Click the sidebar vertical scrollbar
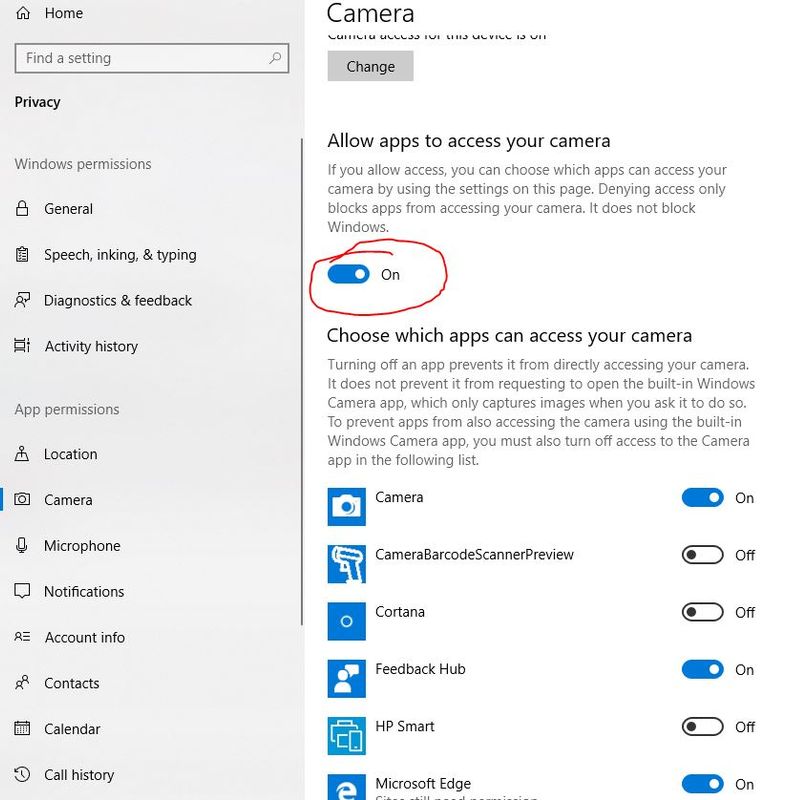Viewport: 788px width, 800px height. click(x=302, y=382)
